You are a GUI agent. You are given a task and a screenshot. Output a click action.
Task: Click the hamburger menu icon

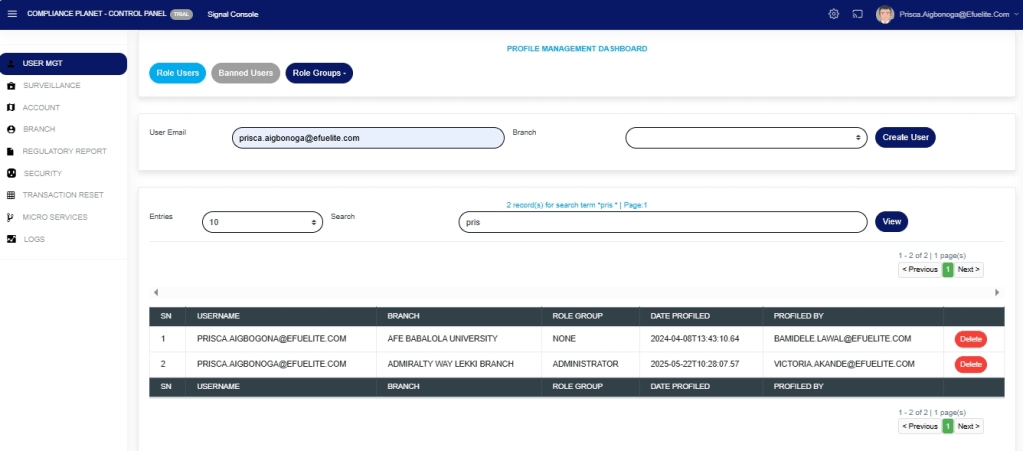pos(12,14)
